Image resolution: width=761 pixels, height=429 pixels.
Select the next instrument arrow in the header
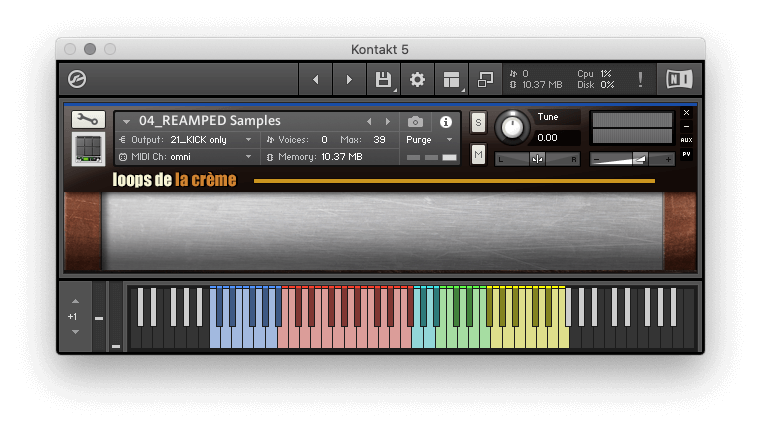387,121
